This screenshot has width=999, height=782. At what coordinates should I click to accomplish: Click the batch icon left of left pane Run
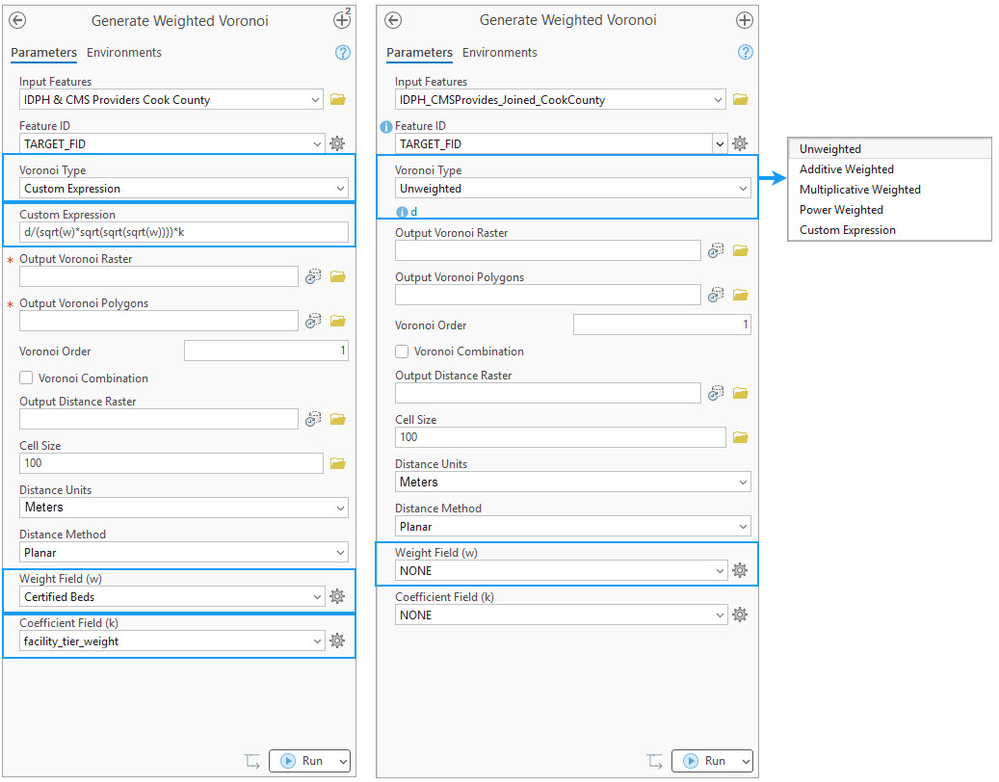[252, 761]
